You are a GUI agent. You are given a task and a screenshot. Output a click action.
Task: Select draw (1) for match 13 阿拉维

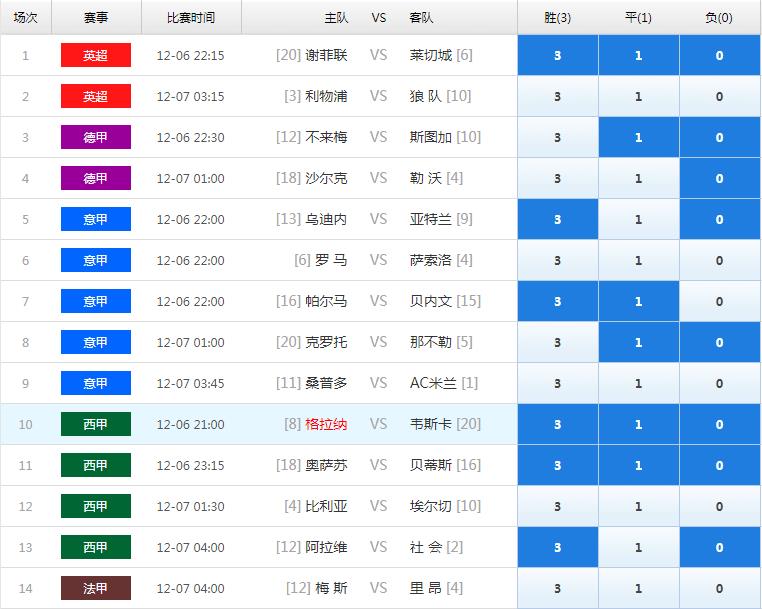pyautogui.click(x=639, y=547)
